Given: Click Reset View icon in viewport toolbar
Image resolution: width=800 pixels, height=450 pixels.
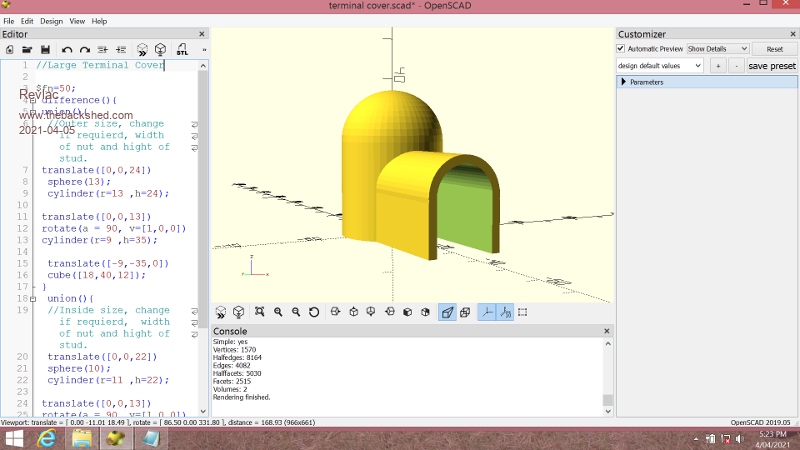Looking at the screenshot, I should click(314, 312).
